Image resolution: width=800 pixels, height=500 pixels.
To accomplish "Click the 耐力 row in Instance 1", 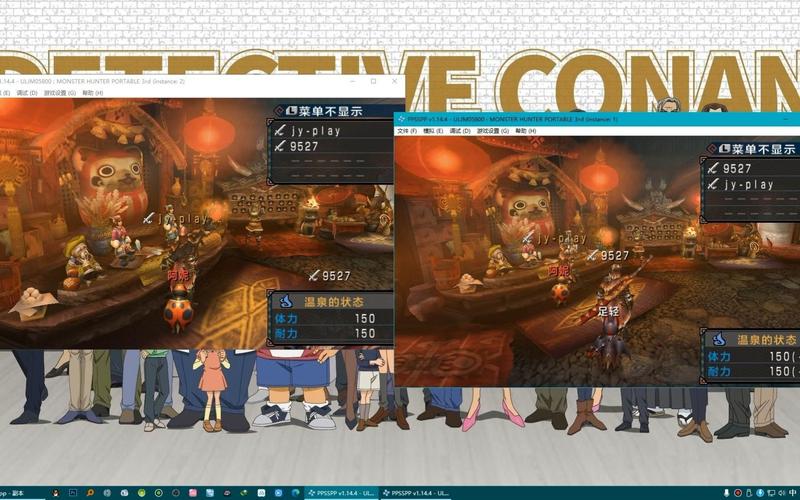I will point(753,371).
